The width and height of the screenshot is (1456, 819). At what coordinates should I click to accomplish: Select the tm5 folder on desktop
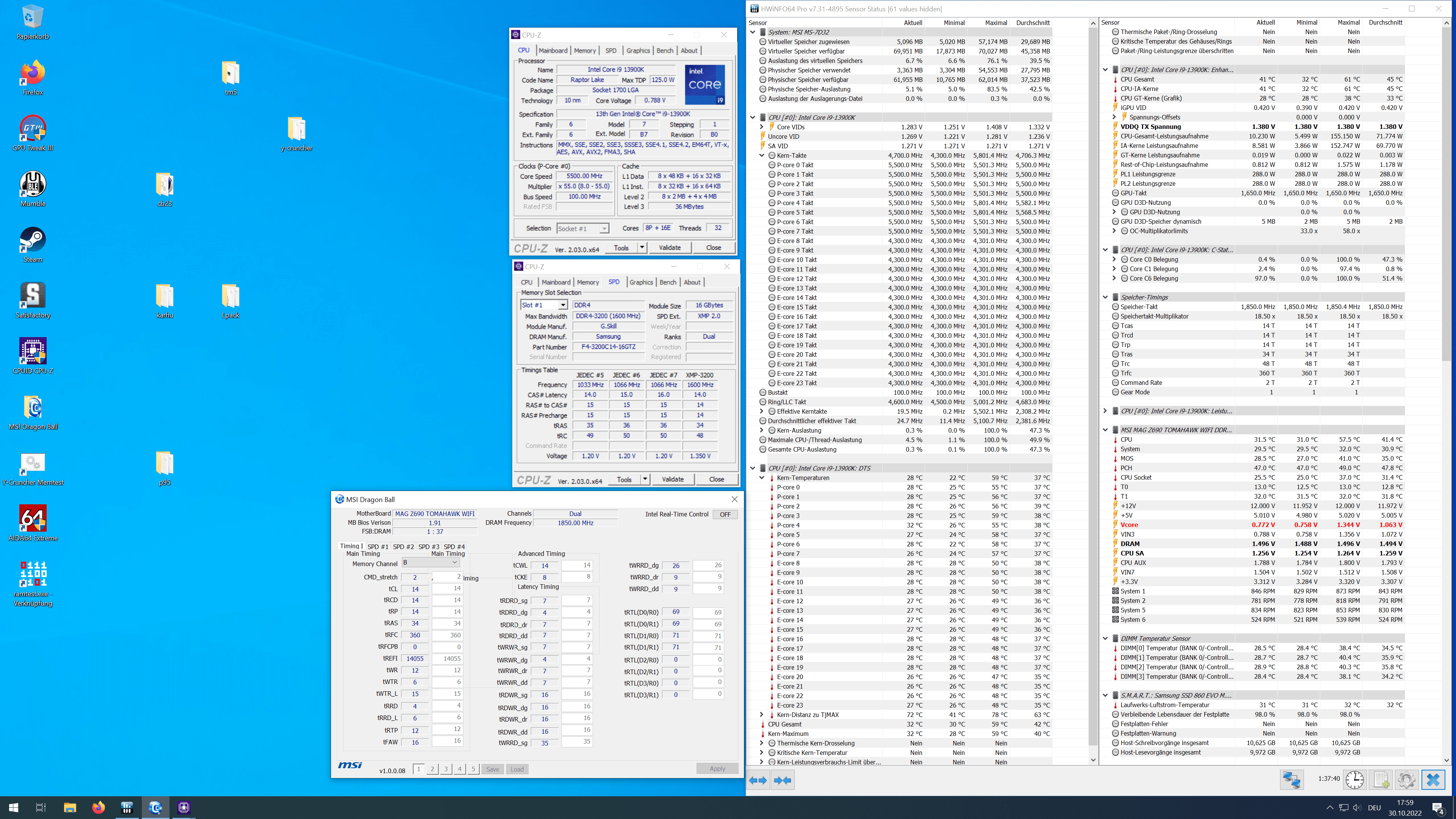[x=231, y=78]
